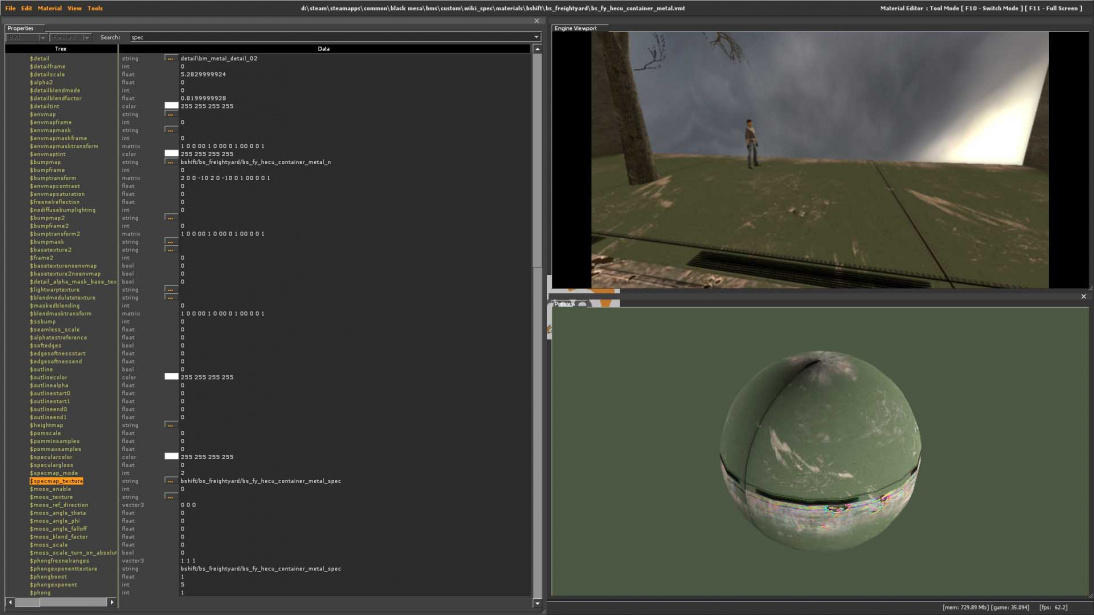
Task: Click the $phongexponenttexture path value
Action: [261, 569]
